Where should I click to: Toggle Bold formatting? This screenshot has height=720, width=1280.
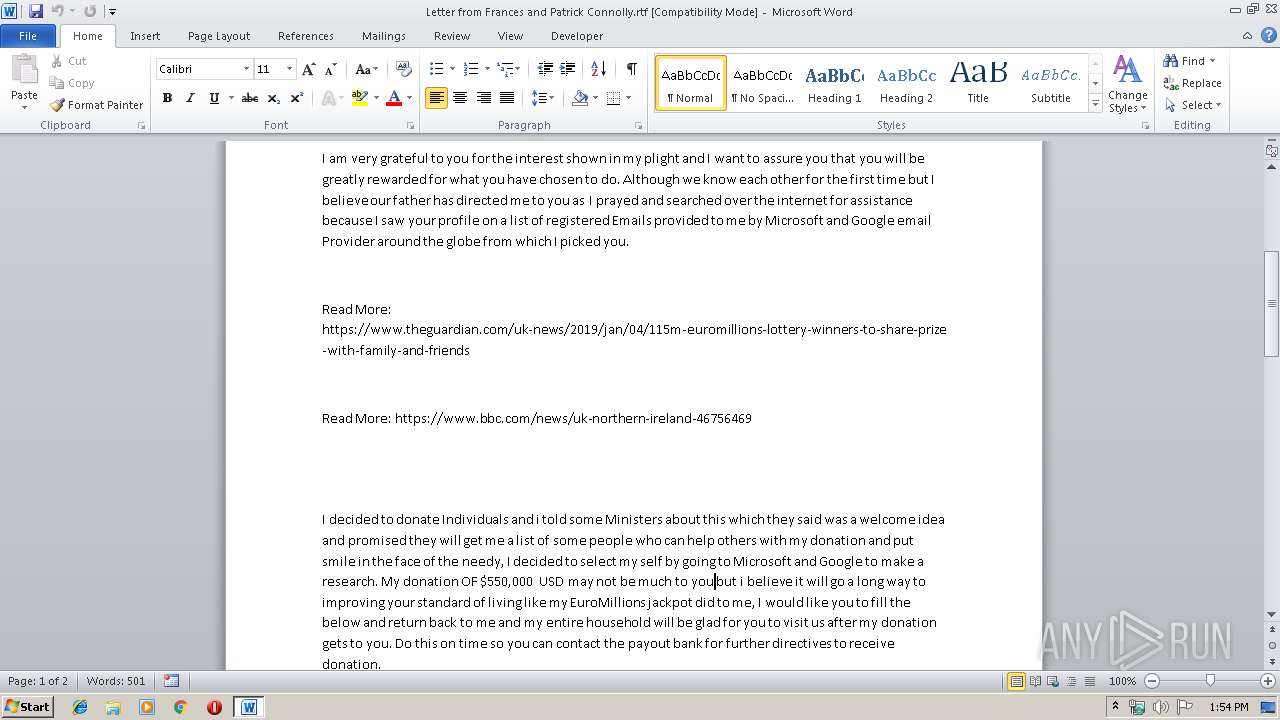pos(167,98)
